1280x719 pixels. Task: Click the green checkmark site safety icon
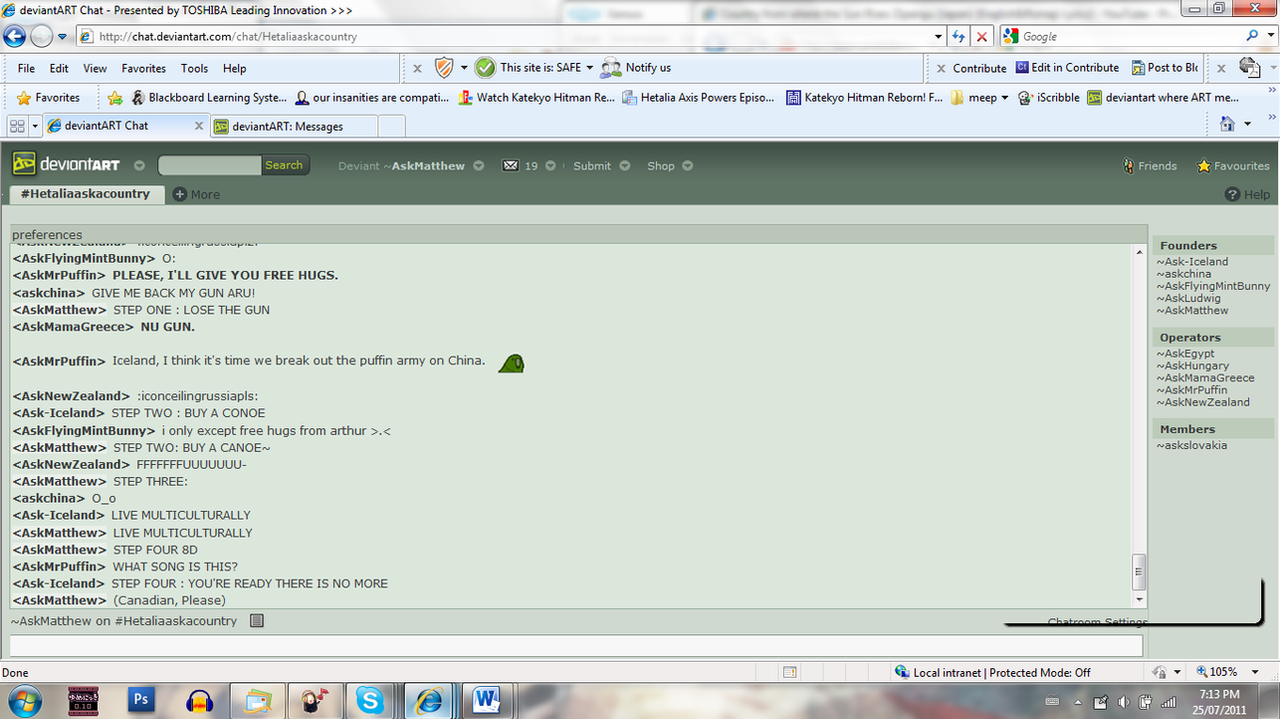485,67
